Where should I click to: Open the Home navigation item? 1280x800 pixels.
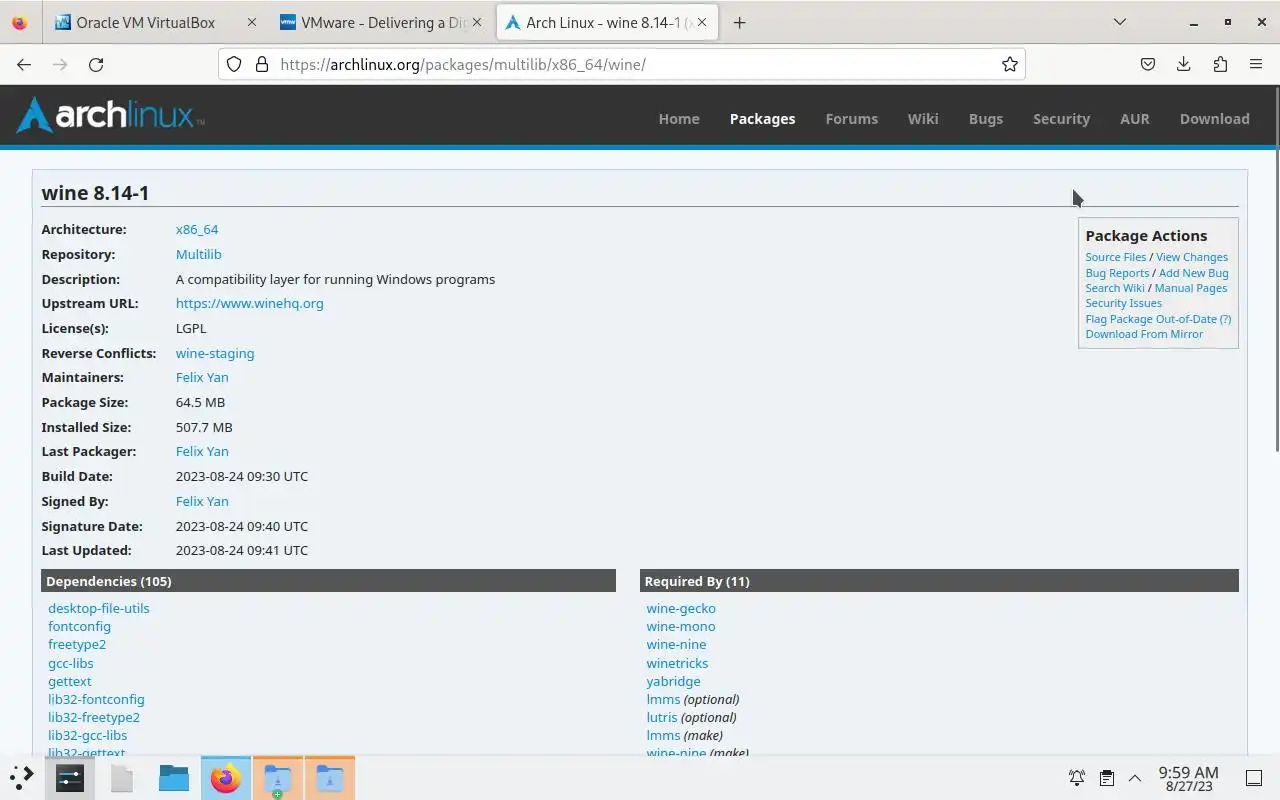click(679, 118)
